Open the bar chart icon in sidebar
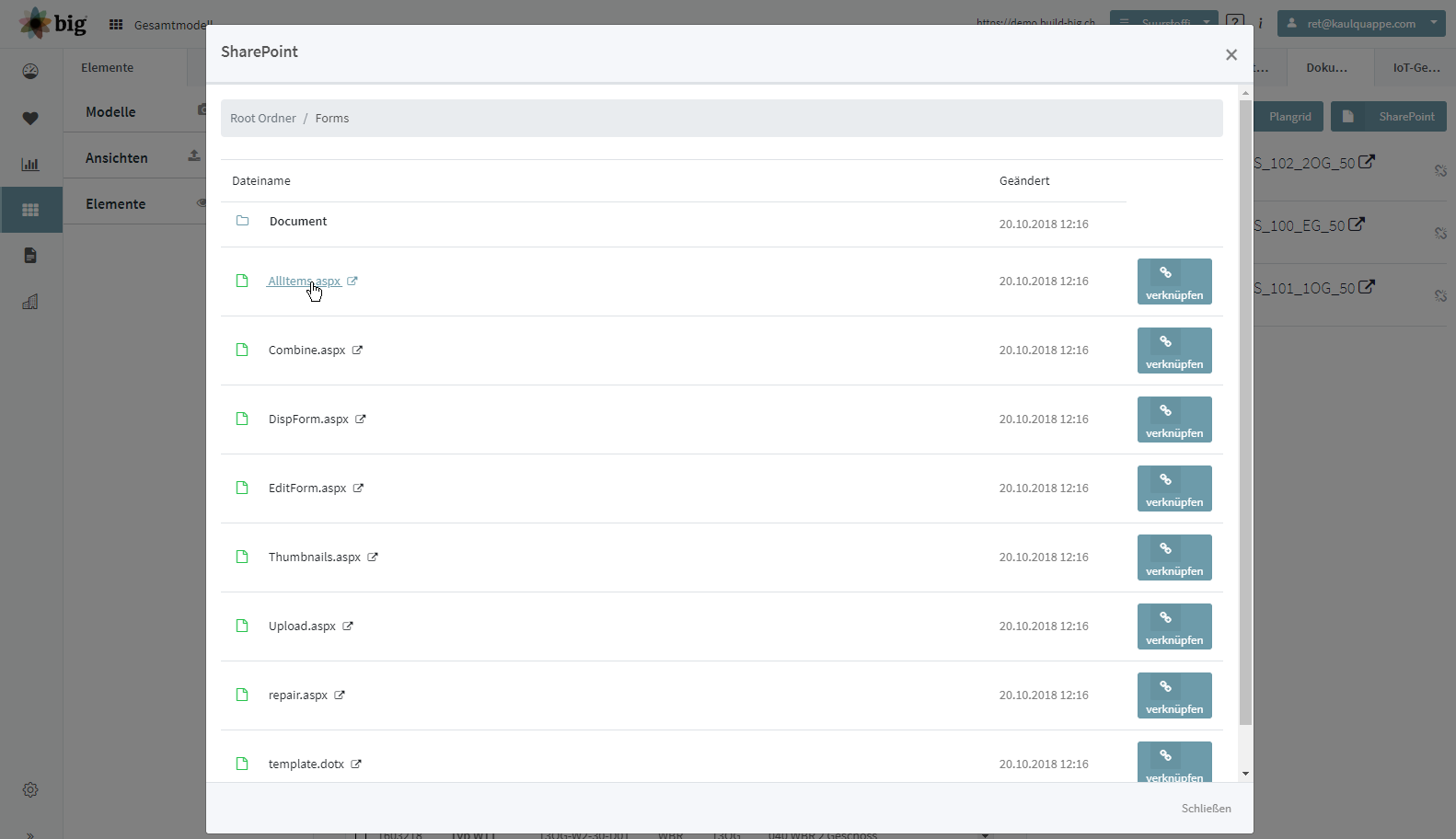This screenshot has width=1456, height=839. click(x=30, y=165)
